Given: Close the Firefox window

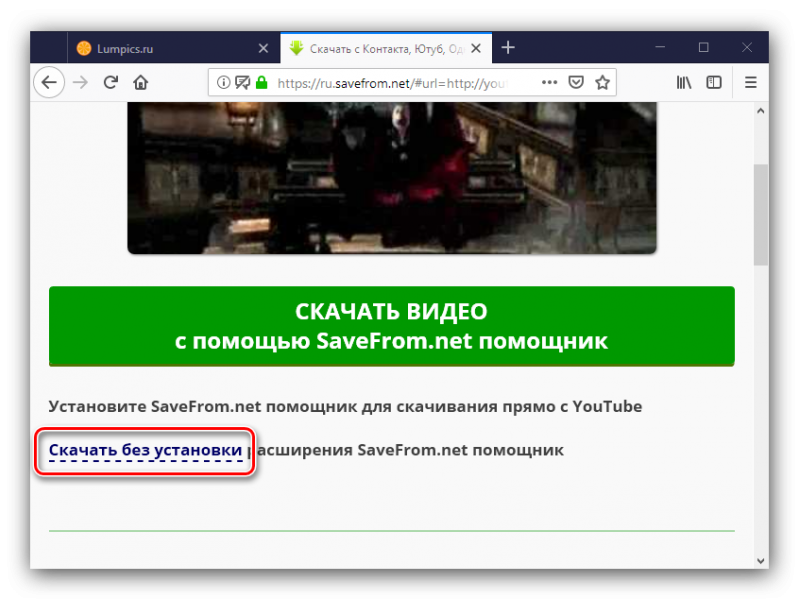Looking at the screenshot, I should pos(747,47).
